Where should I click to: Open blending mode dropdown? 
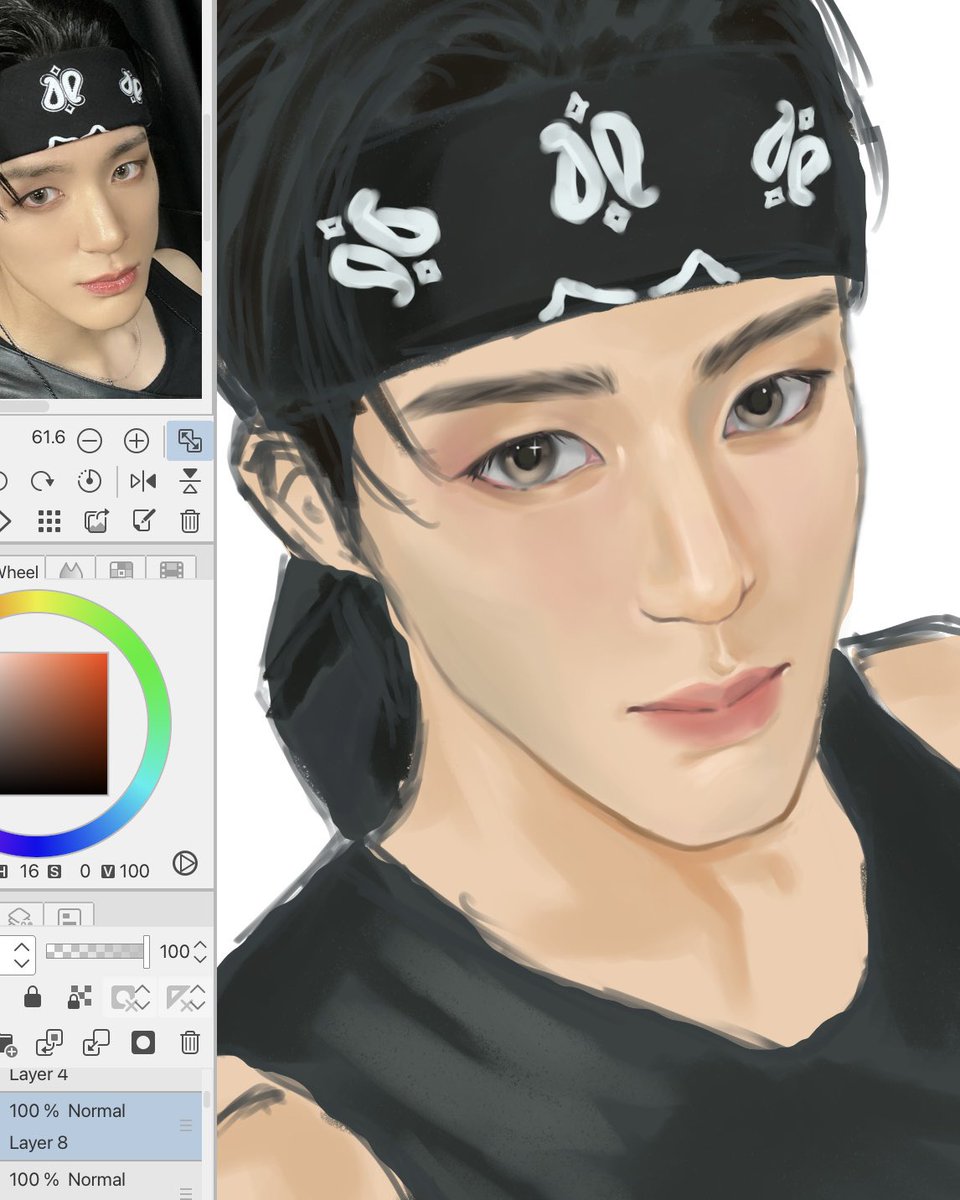(18, 954)
